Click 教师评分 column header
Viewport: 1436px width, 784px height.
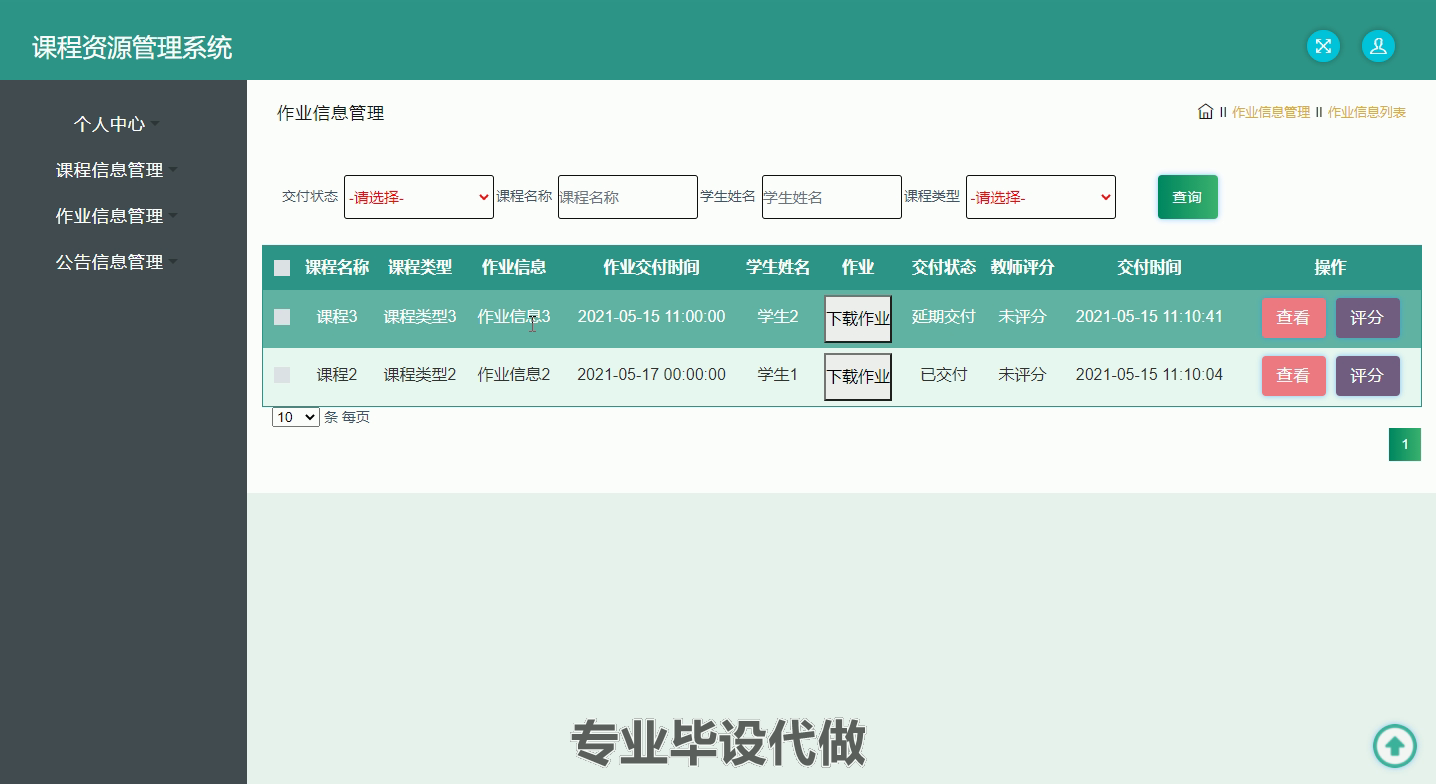1023,267
